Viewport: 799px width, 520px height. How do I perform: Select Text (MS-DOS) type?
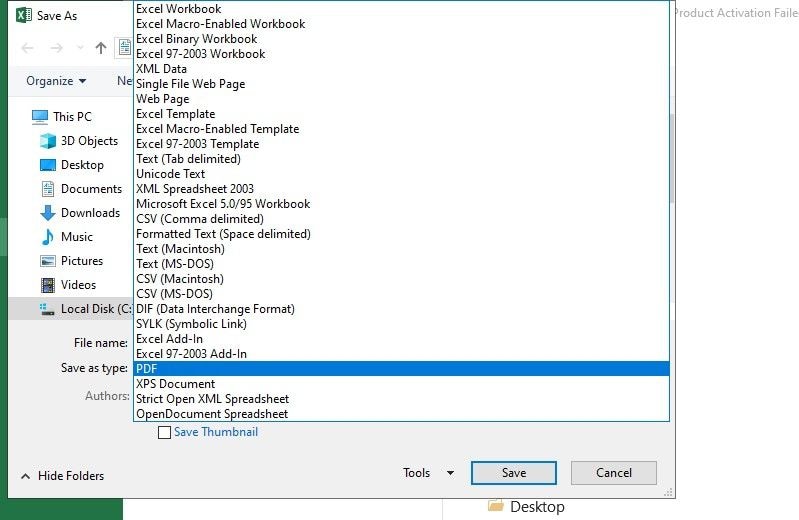[x=401, y=264]
